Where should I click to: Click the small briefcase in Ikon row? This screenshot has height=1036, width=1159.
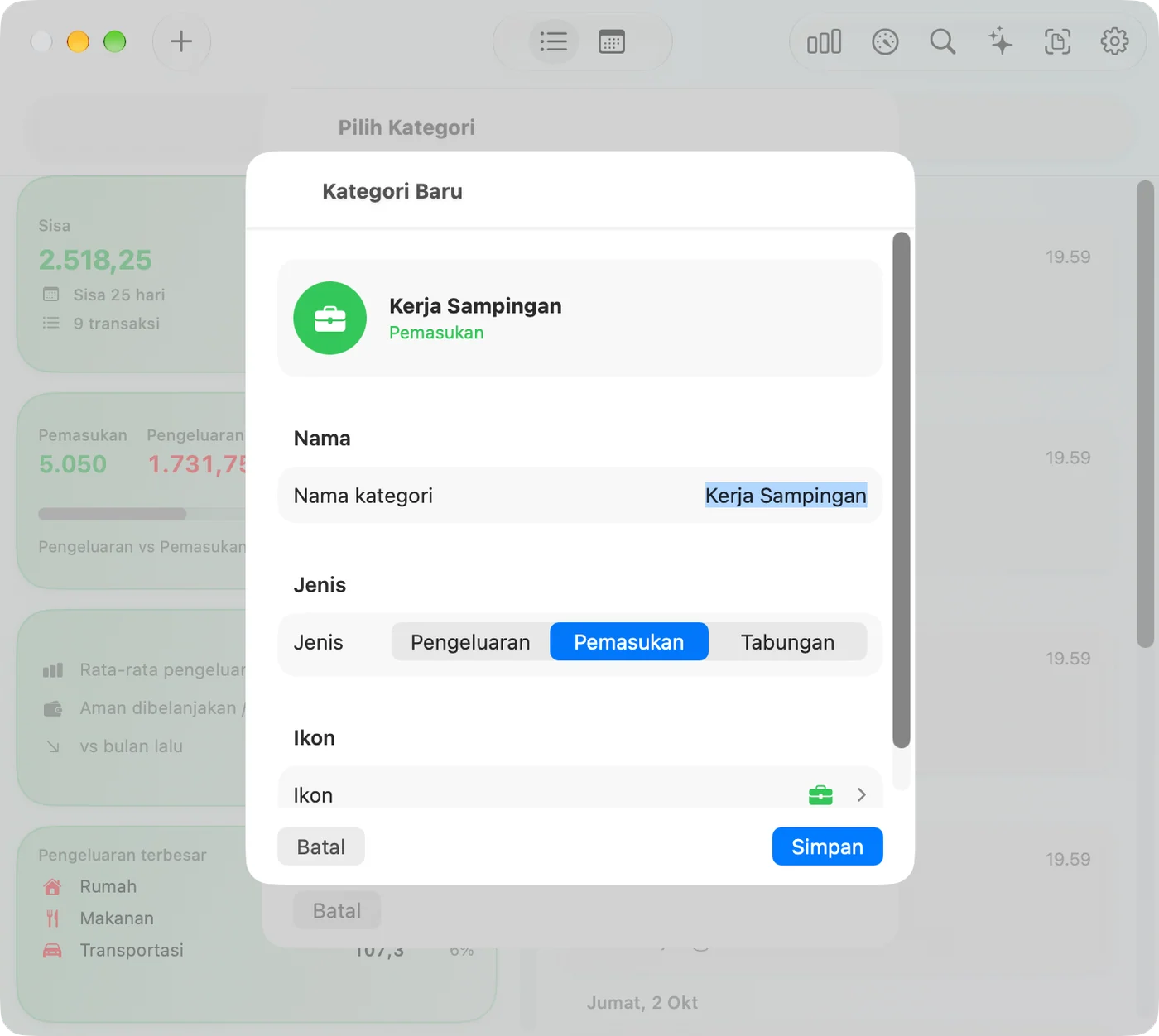(820, 794)
